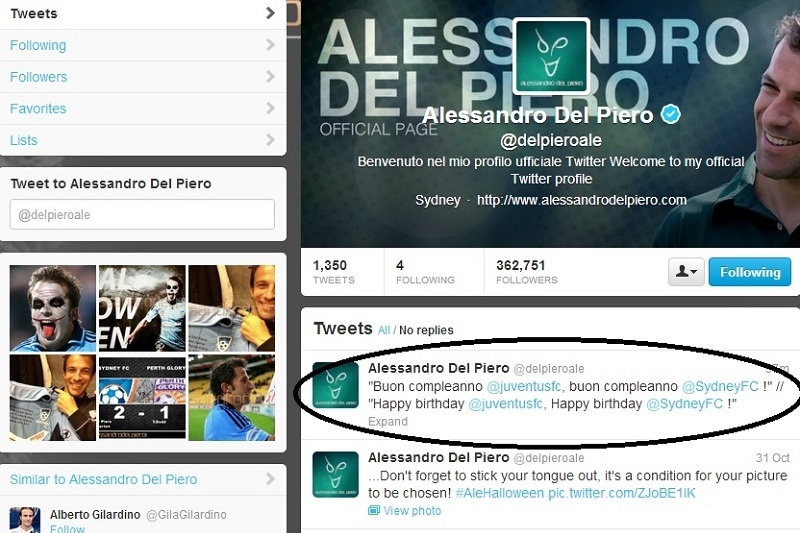Toggle the blue Following button
Screen dimensions: 800x533
tap(750, 272)
